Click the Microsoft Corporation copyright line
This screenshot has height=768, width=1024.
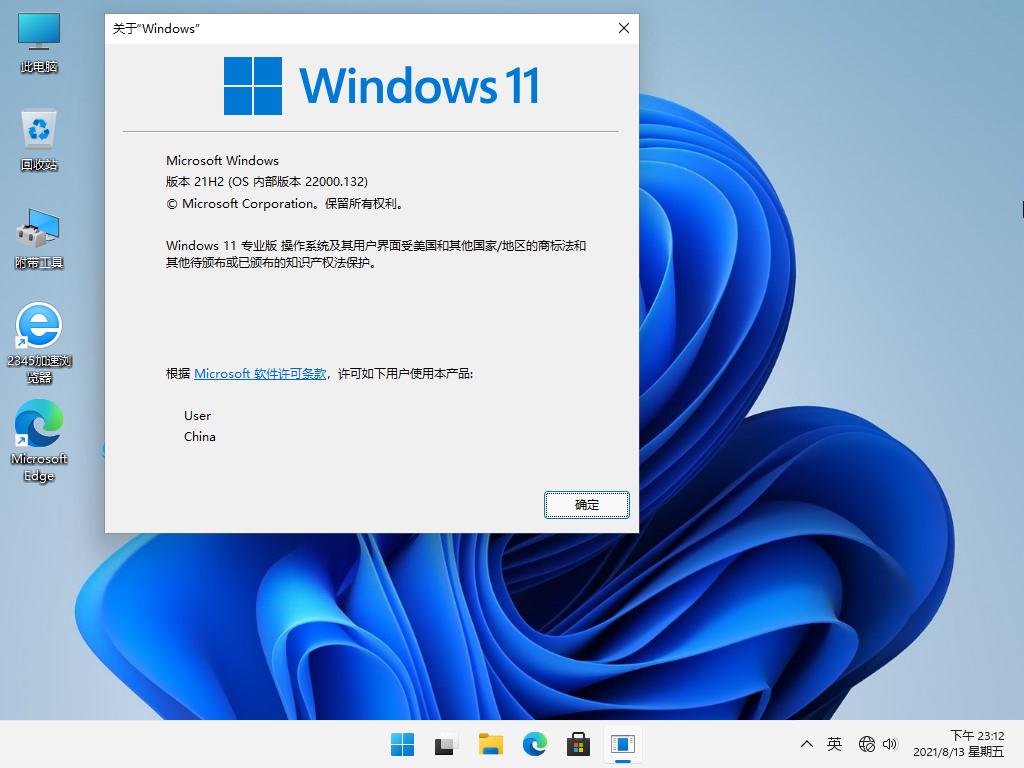pos(285,204)
